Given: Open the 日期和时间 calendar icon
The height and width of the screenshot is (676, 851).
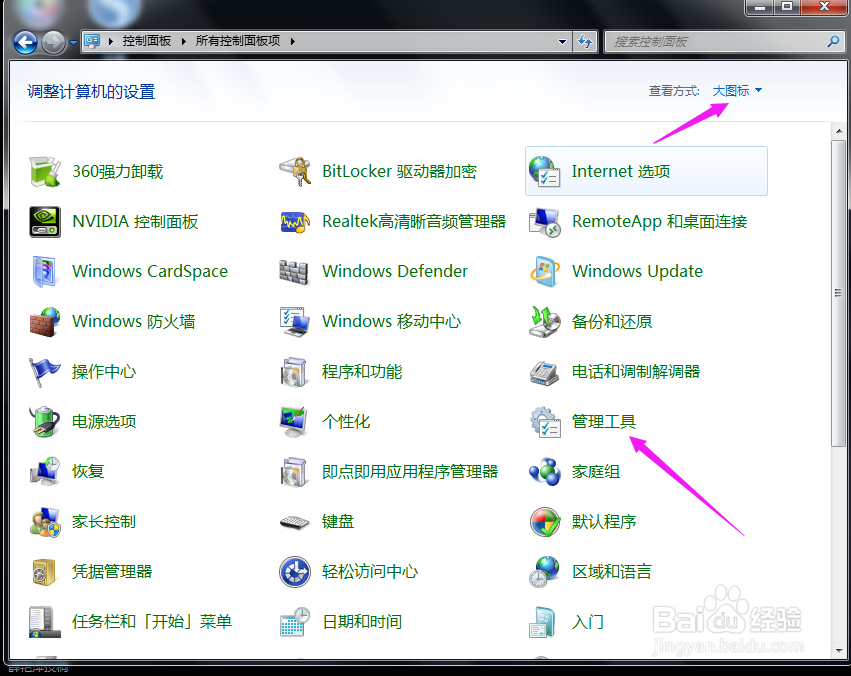Looking at the screenshot, I should (295, 622).
